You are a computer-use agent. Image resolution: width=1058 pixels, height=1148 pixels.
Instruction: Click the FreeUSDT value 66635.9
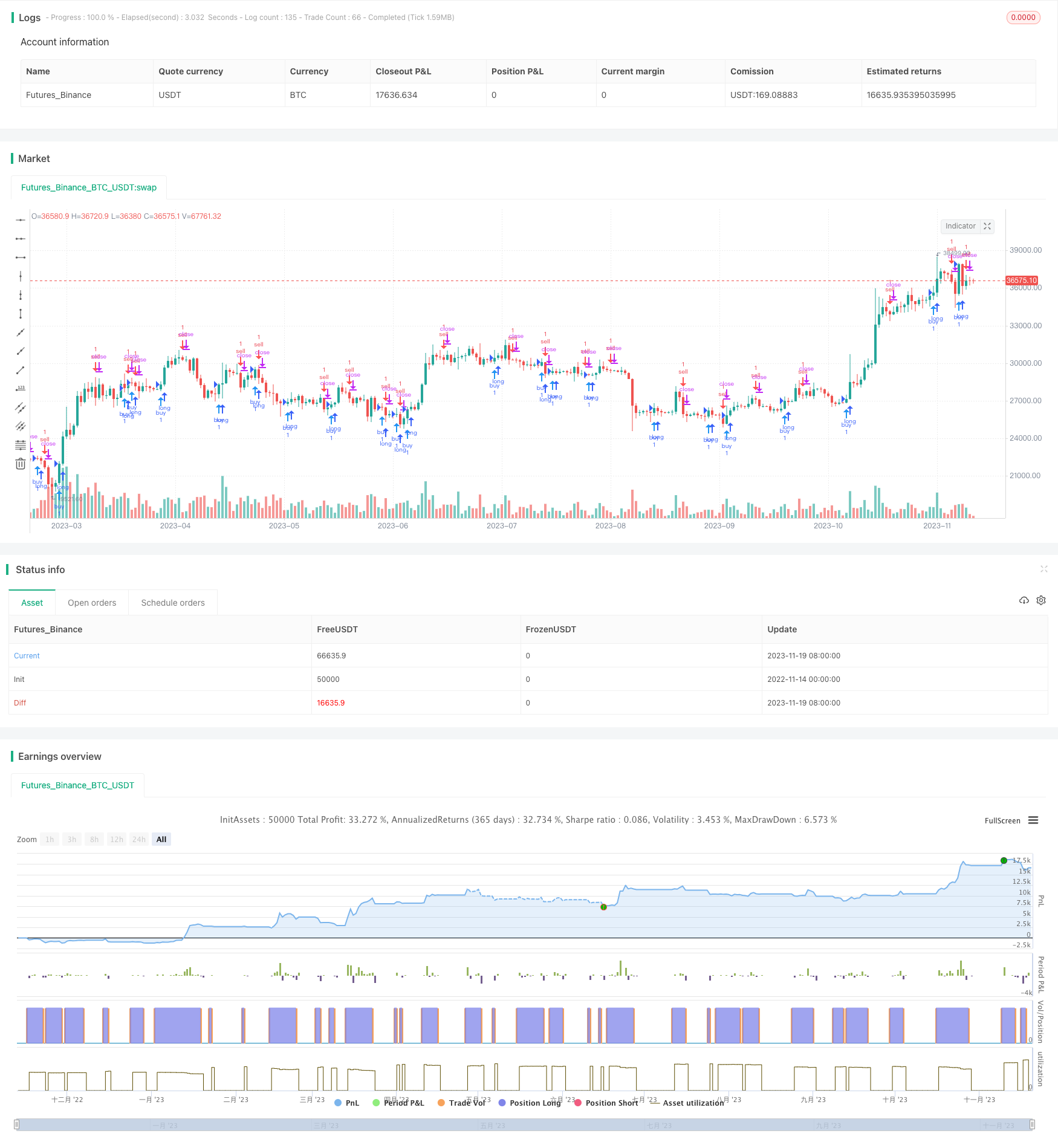coord(331,655)
